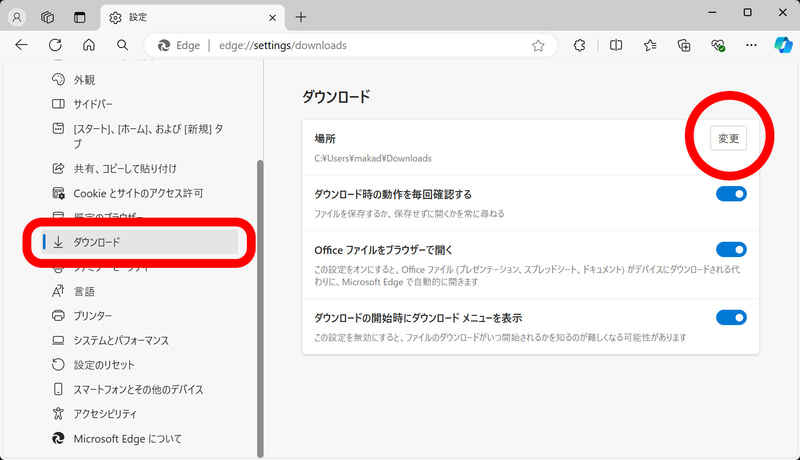Screen dimensions: 800x460
Task: Click the 場所 label
Action: click(325, 139)
